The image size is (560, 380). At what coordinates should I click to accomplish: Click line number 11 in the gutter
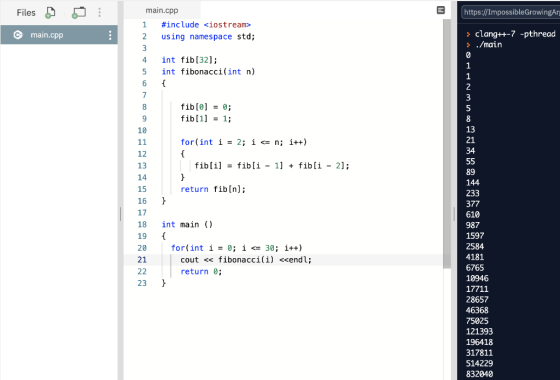[x=142, y=142]
